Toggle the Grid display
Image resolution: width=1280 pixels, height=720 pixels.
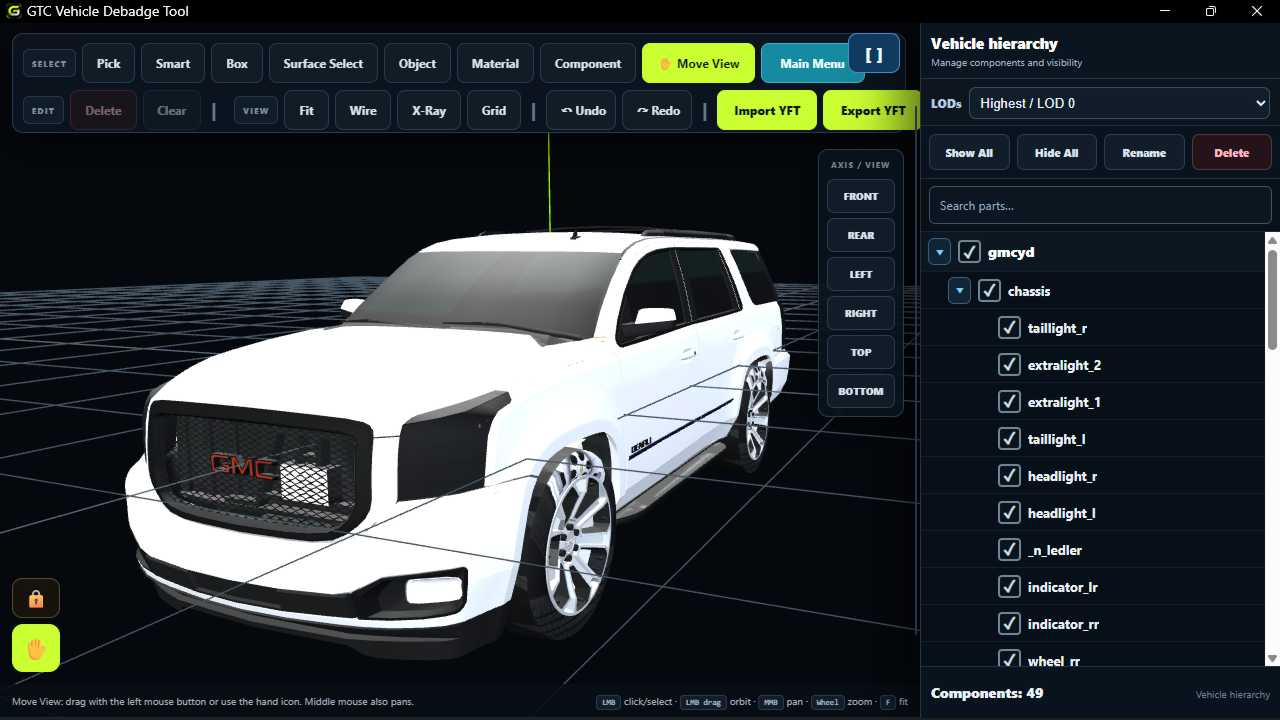pos(494,110)
